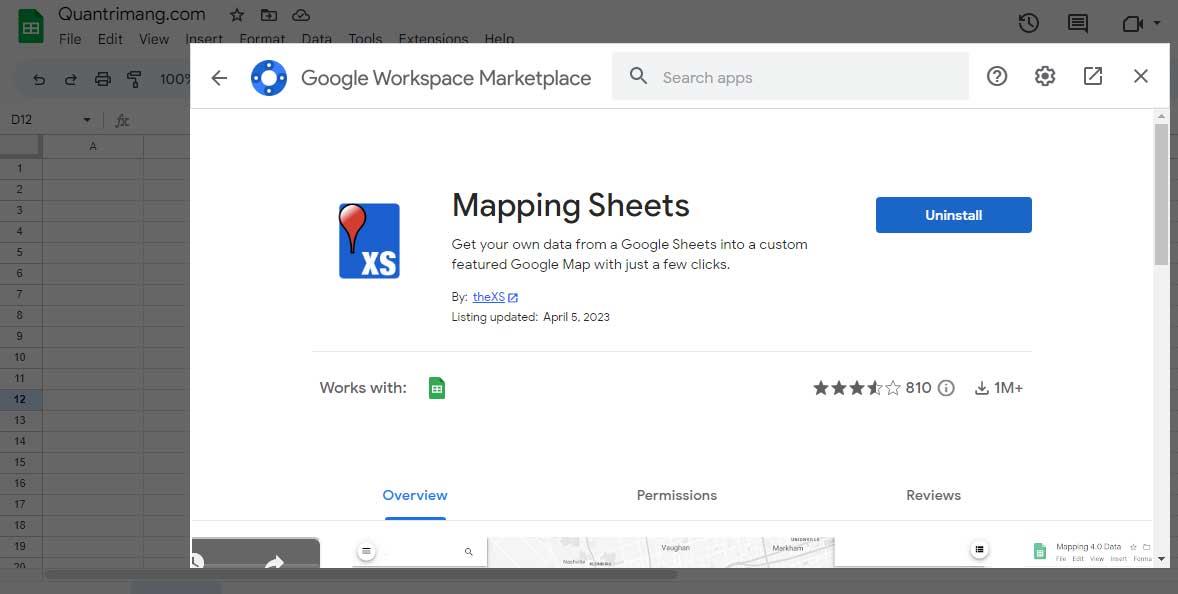Open the Name box dropdown arrow

86,120
